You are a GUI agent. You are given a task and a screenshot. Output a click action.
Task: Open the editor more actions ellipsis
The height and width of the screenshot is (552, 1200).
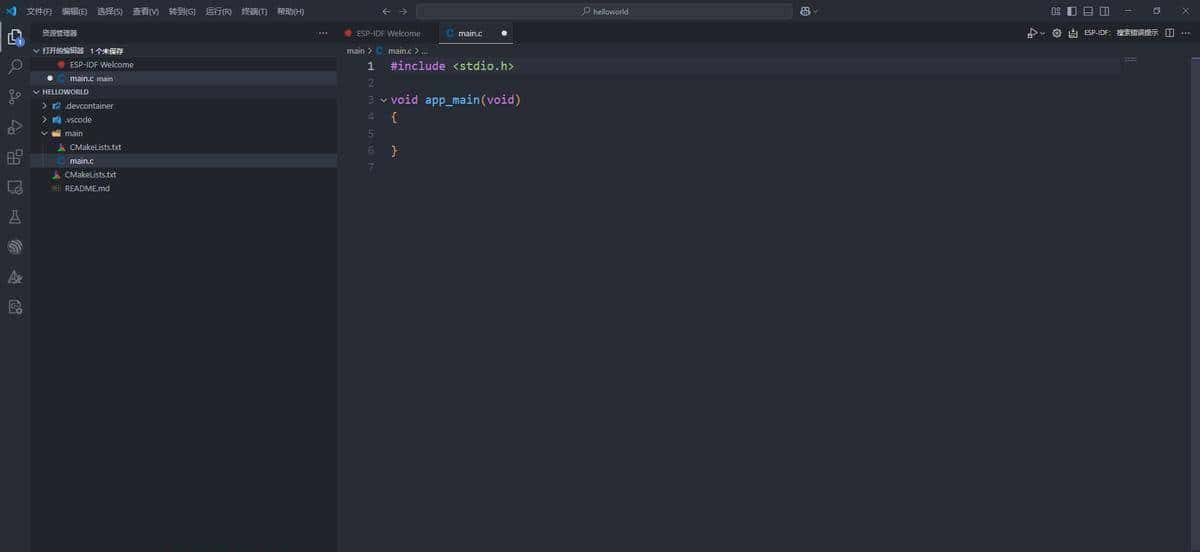(x=1186, y=33)
